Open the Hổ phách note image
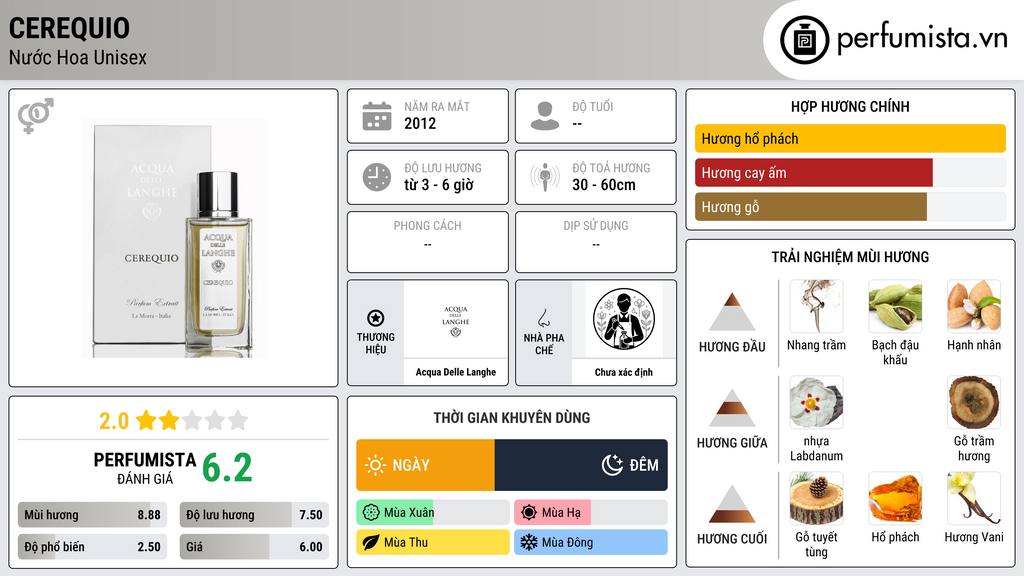The image size is (1024, 576). pos(895,498)
